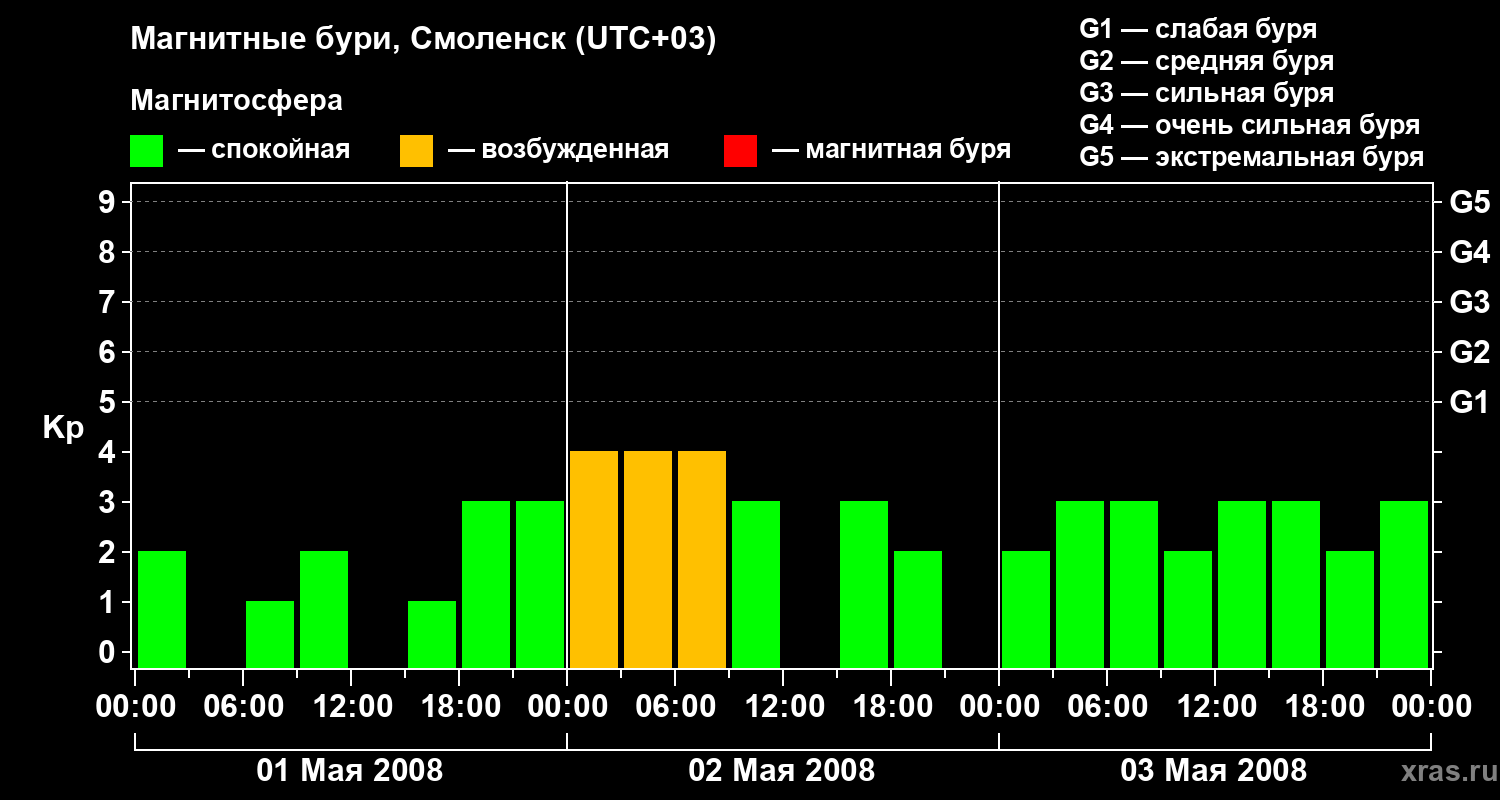Click the 'G3 — сильная буря' legend line
The height and width of the screenshot is (800, 1500).
[x=1206, y=93]
